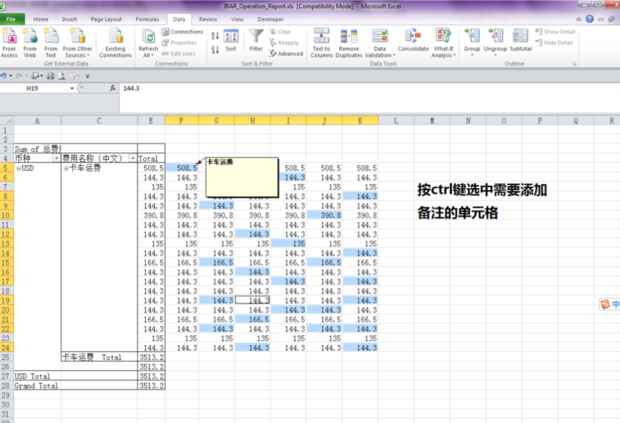Click the Show Detail button
This screenshot has width=620, height=423.
(558, 32)
